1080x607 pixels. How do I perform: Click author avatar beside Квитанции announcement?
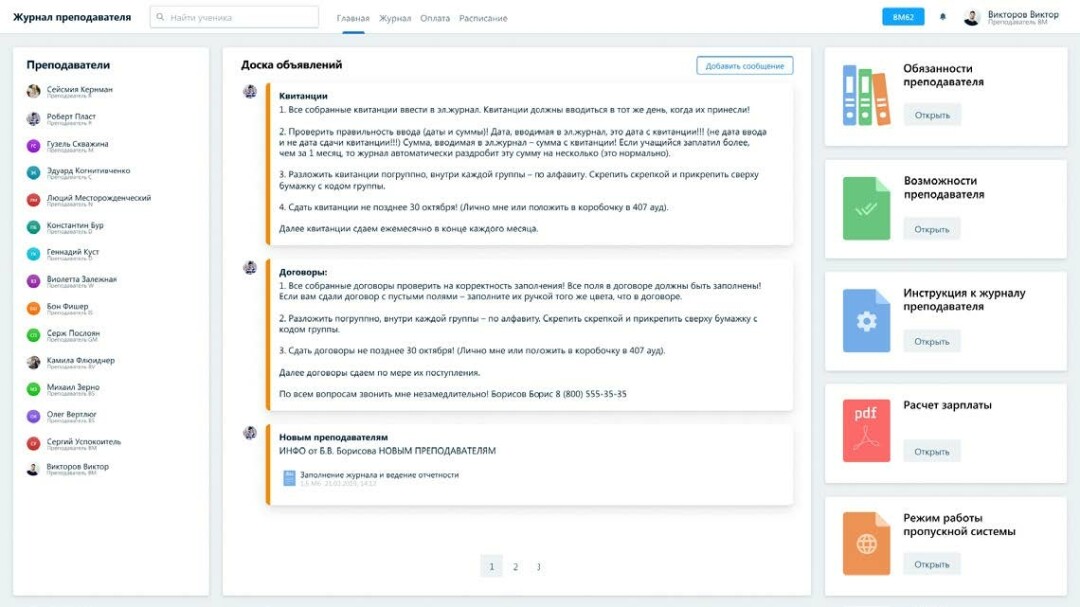coord(250,92)
